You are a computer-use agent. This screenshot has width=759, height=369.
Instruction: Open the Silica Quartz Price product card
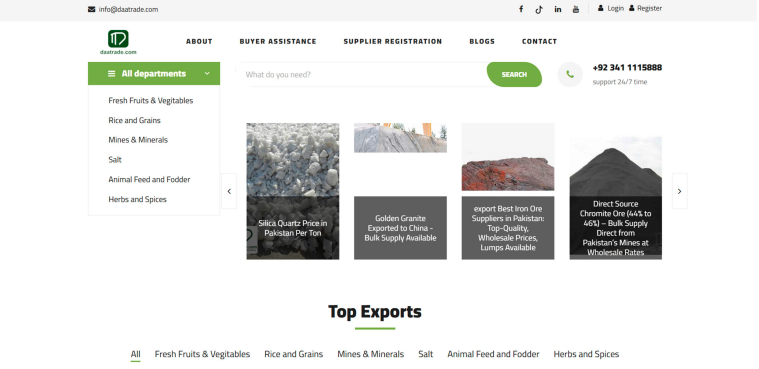pos(293,191)
